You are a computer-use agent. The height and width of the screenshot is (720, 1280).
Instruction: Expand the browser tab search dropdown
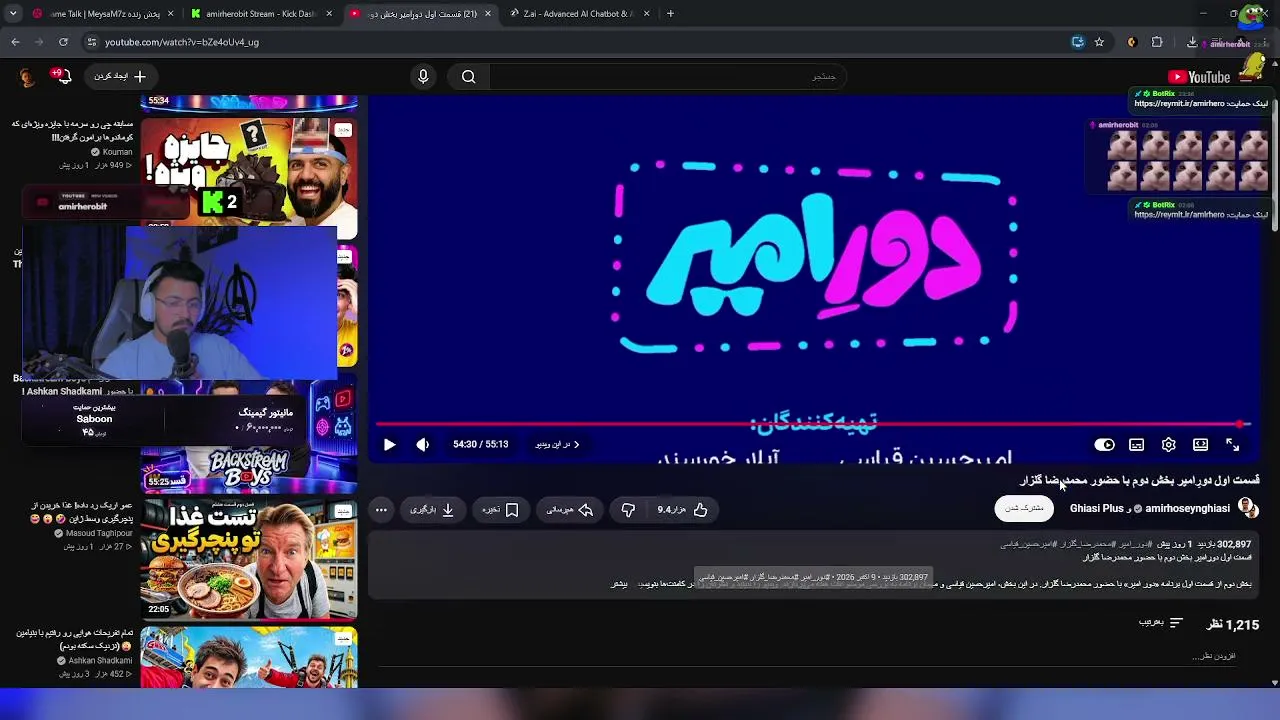click(13, 14)
